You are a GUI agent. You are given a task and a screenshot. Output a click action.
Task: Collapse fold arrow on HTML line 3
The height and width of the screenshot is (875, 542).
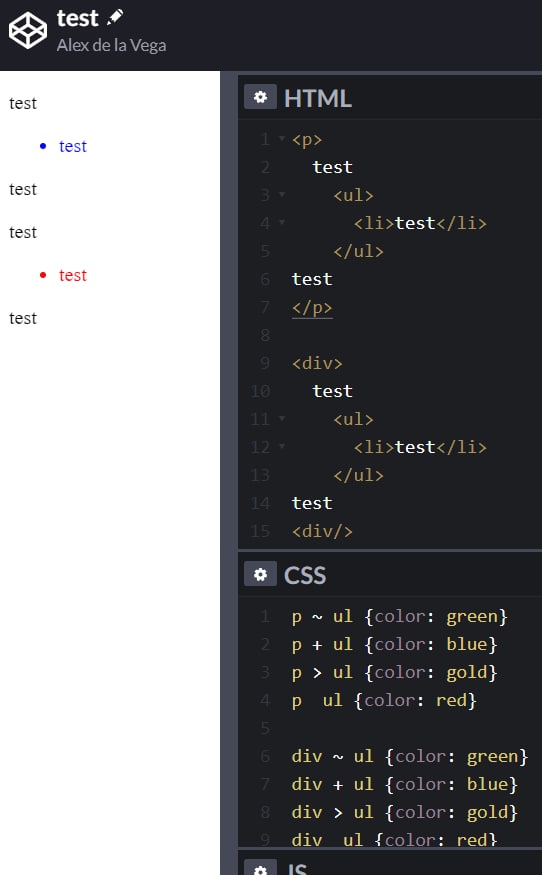[x=282, y=194]
